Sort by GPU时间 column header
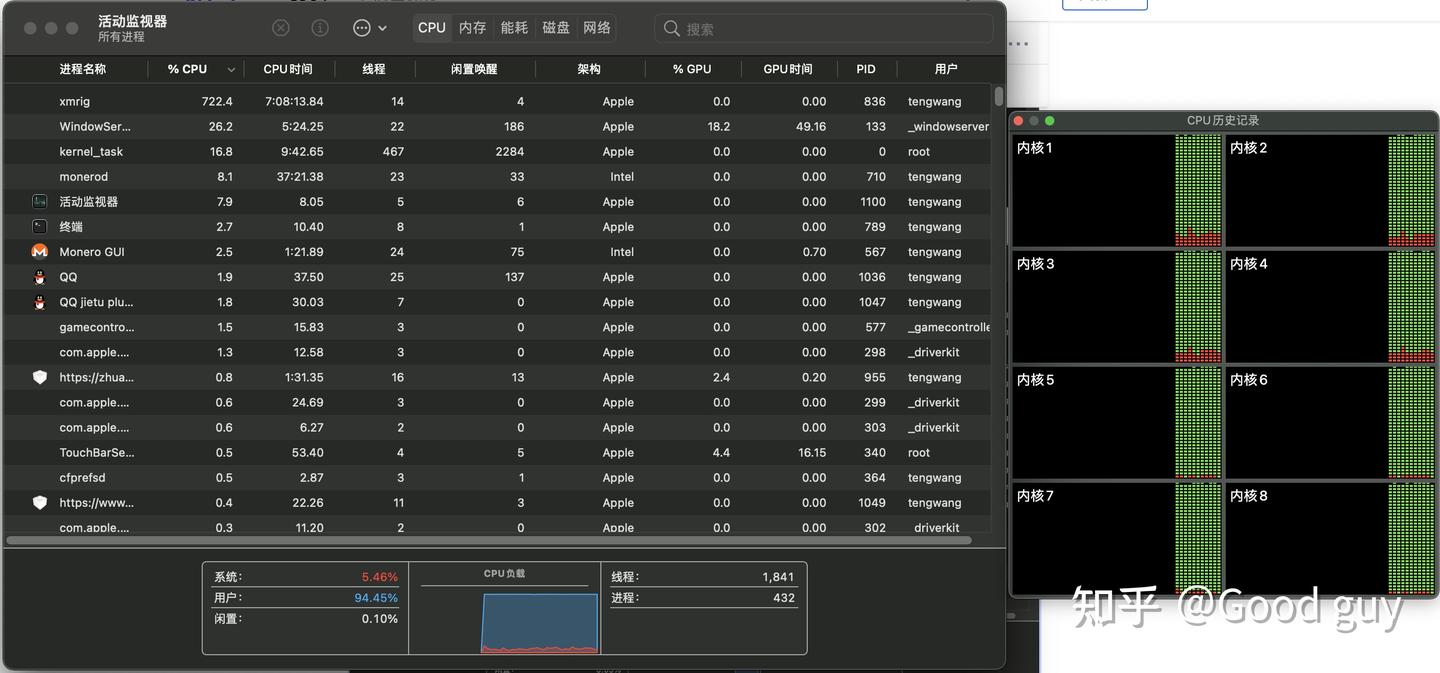1440x673 pixels. click(x=788, y=69)
